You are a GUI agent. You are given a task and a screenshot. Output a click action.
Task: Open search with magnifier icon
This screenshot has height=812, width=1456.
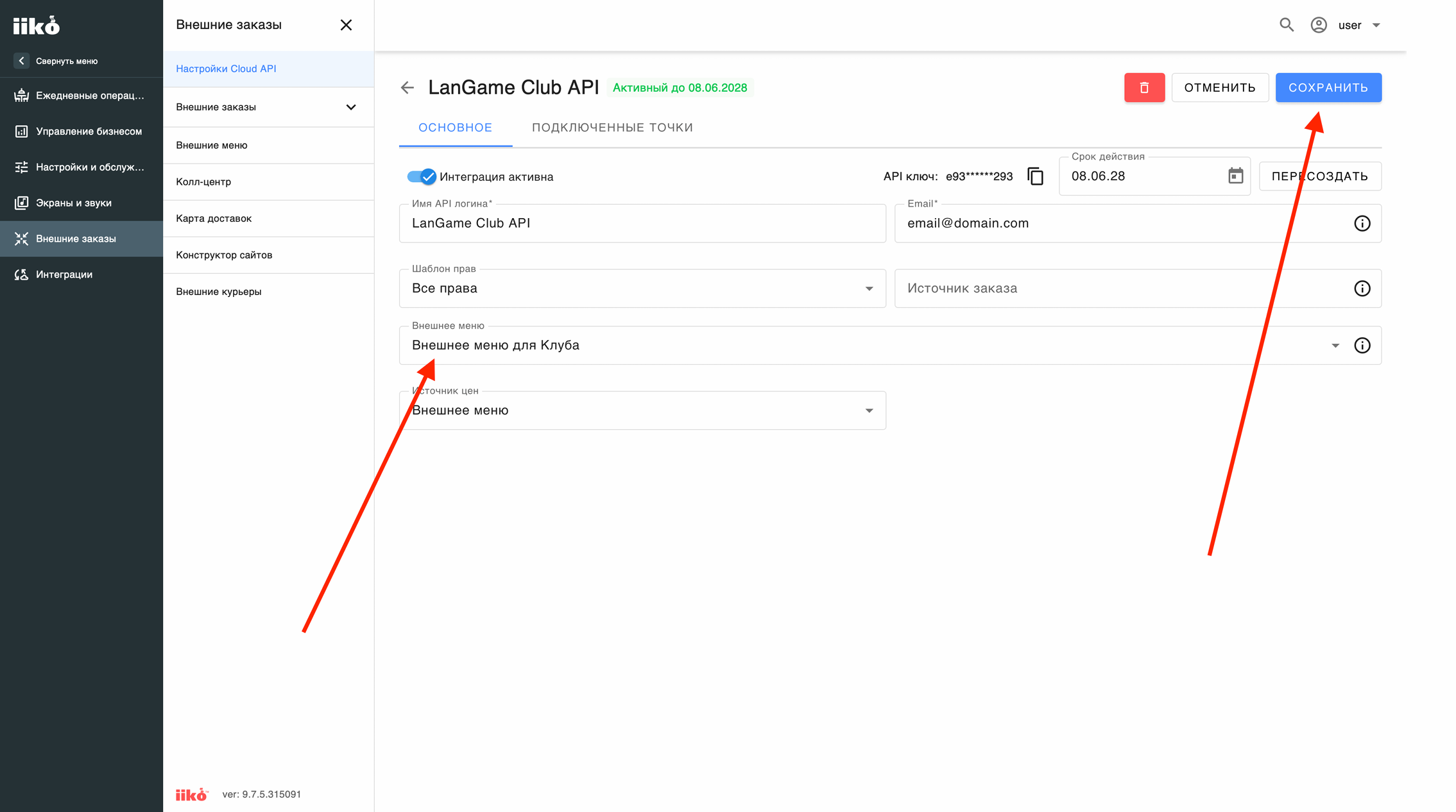[1286, 25]
